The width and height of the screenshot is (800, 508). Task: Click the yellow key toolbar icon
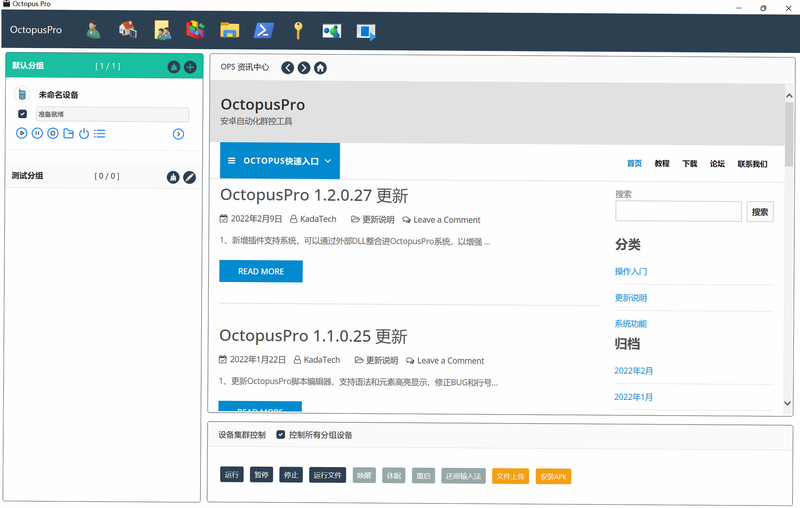(x=298, y=31)
